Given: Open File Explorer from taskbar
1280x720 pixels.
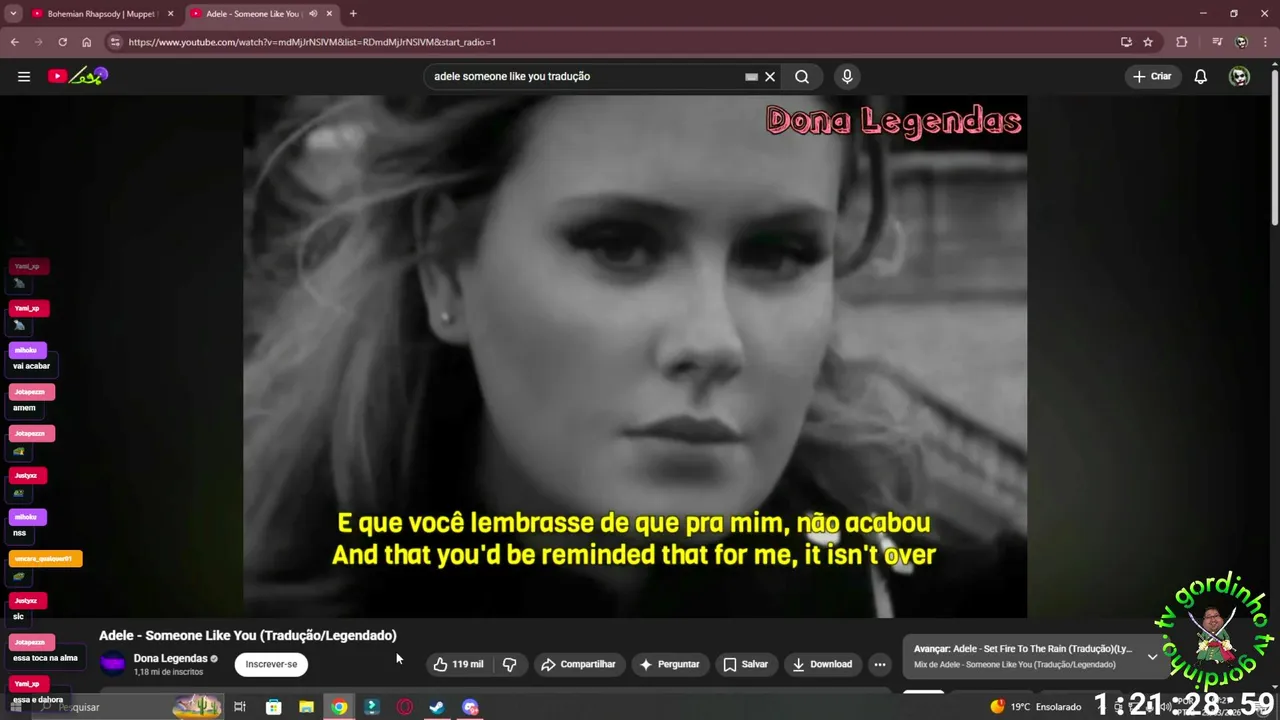Looking at the screenshot, I should 306,707.
